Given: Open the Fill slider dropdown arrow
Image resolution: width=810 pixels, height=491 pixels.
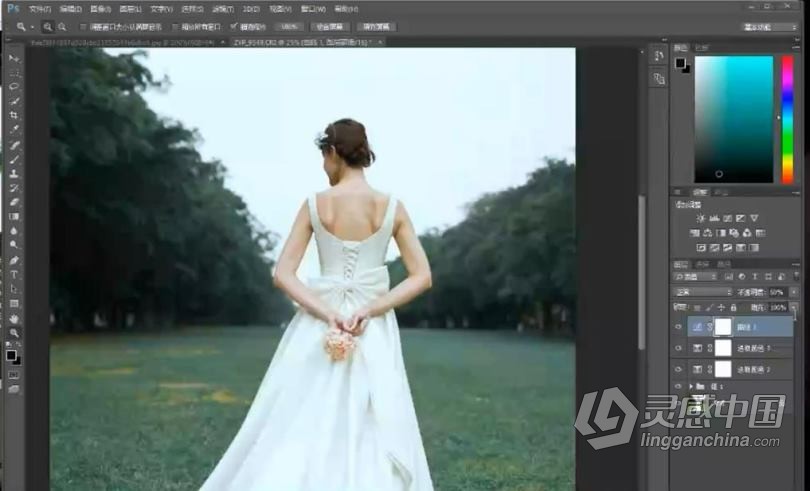Looking at the screenshot, I should [x=795, y=308].
